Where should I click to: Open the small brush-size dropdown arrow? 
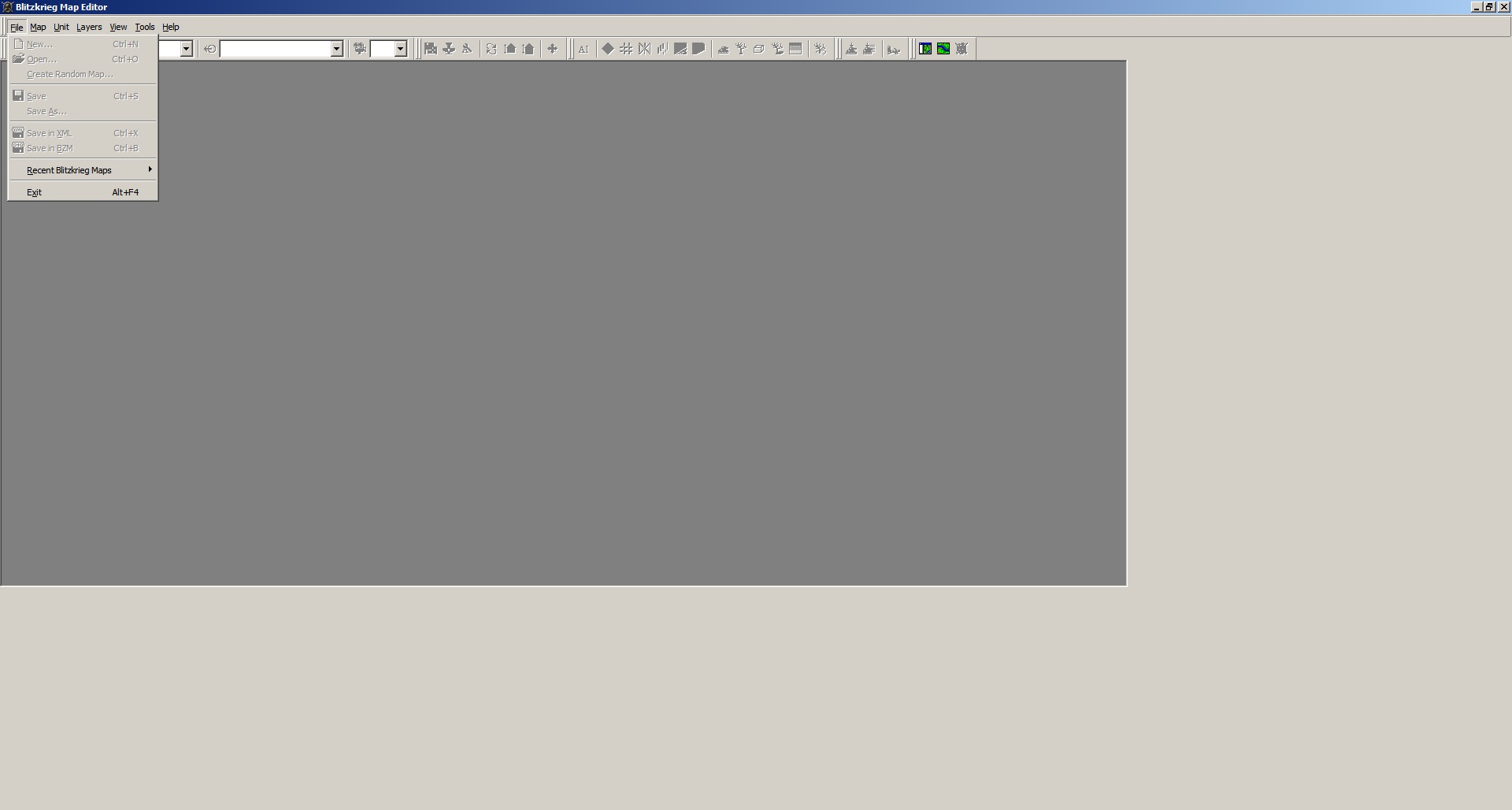pos(400,49)
